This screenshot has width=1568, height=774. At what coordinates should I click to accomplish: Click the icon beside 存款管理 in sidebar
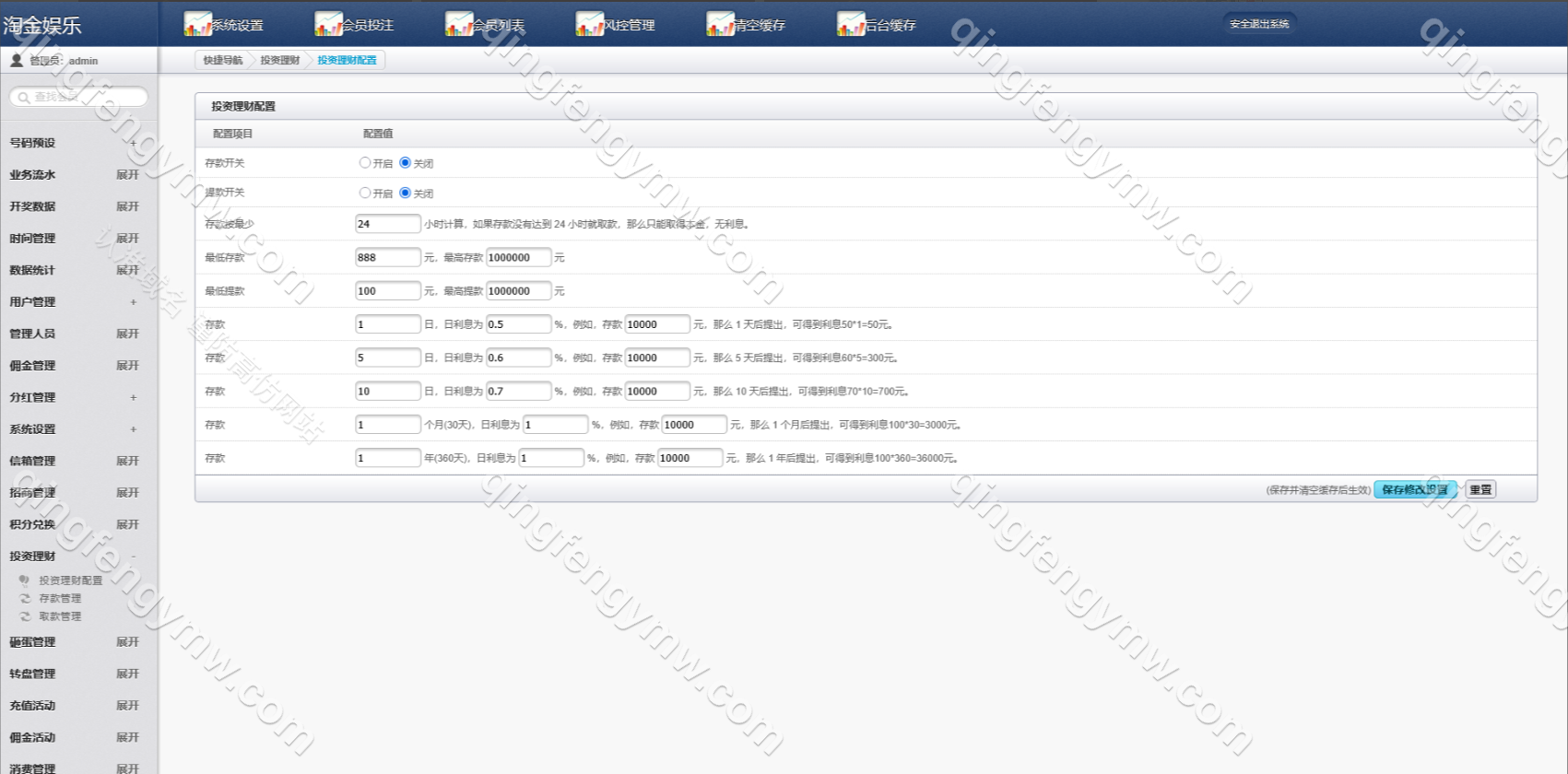(x=25, y=599)
